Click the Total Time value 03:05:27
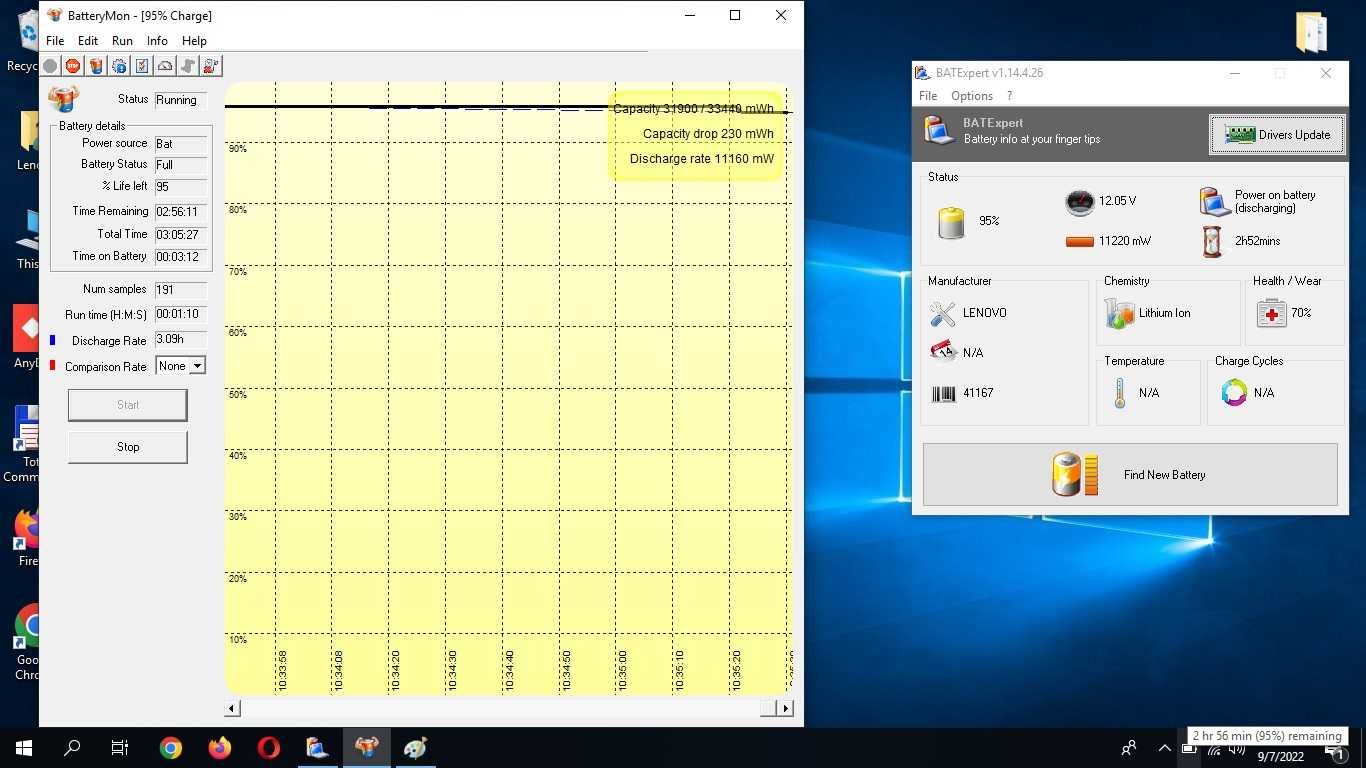The height and width of the screenshot is (768, 1366). click(181, 234)
